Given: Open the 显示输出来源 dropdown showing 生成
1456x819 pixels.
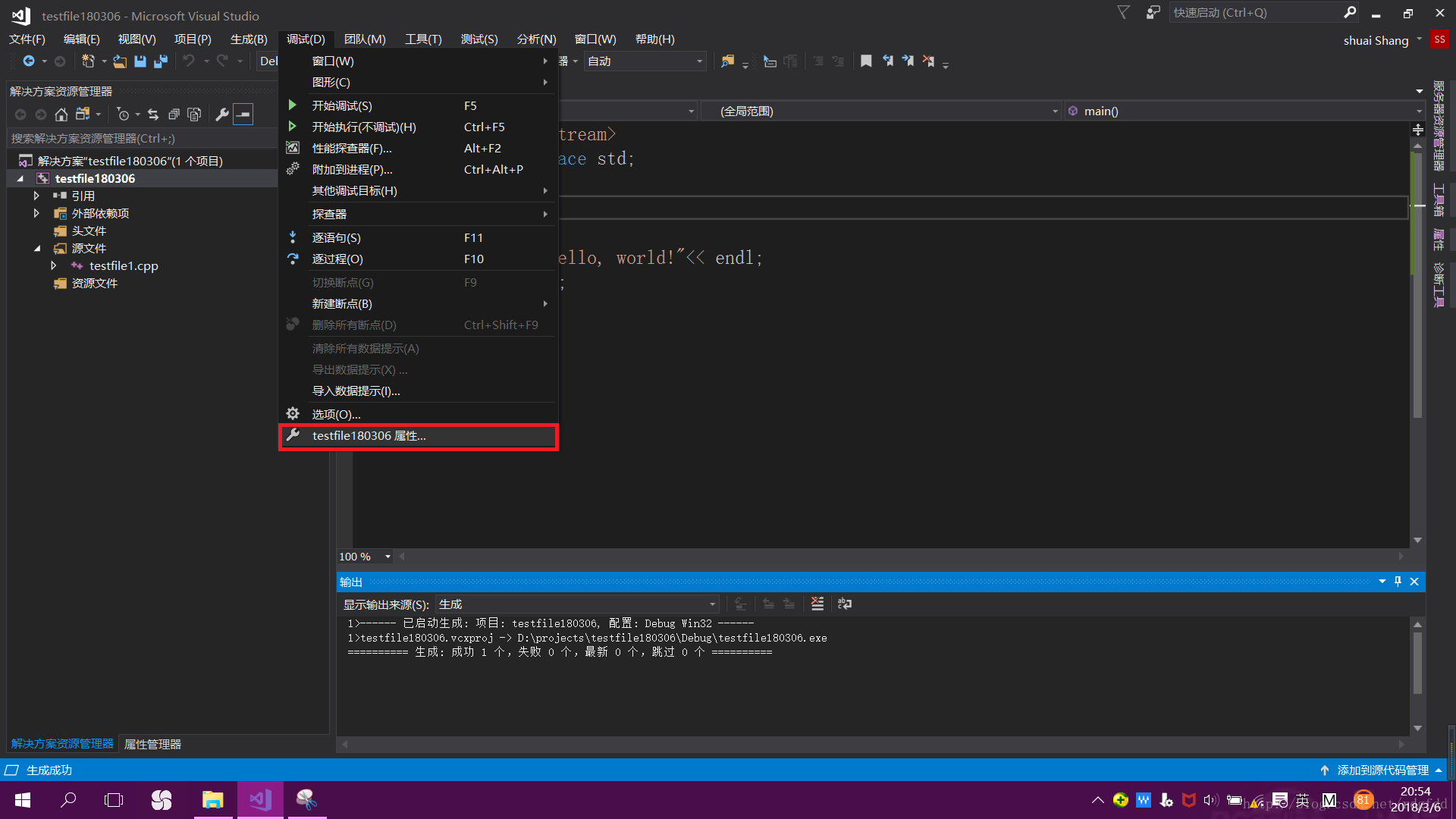Looking at the screenshot, I should (576, 604).
